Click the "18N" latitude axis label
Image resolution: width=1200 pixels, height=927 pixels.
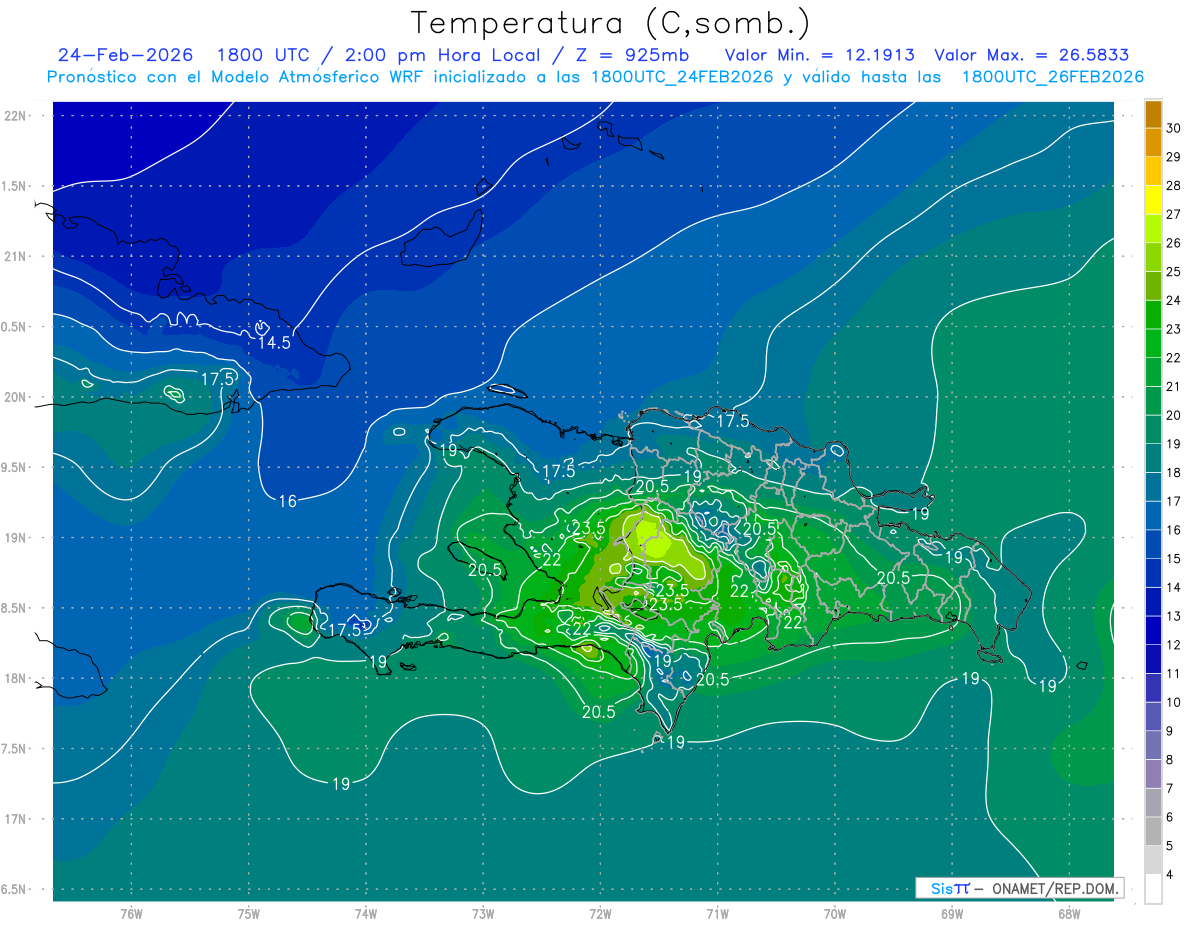coord(15,679)
